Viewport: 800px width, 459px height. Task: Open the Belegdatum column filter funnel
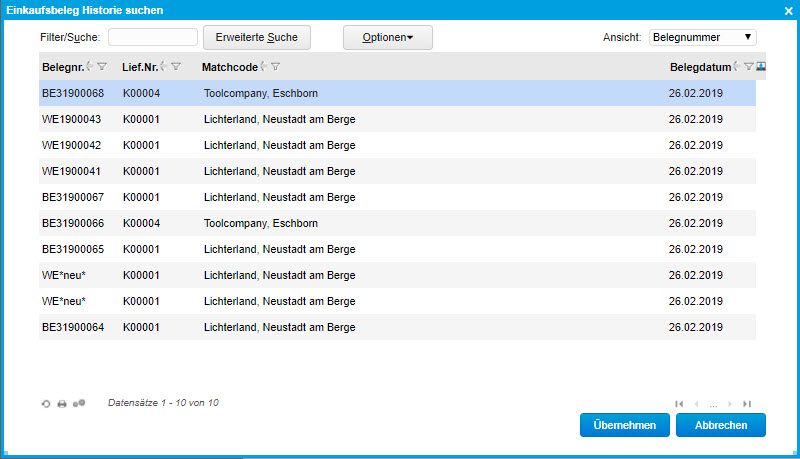(x=748, y=67)
